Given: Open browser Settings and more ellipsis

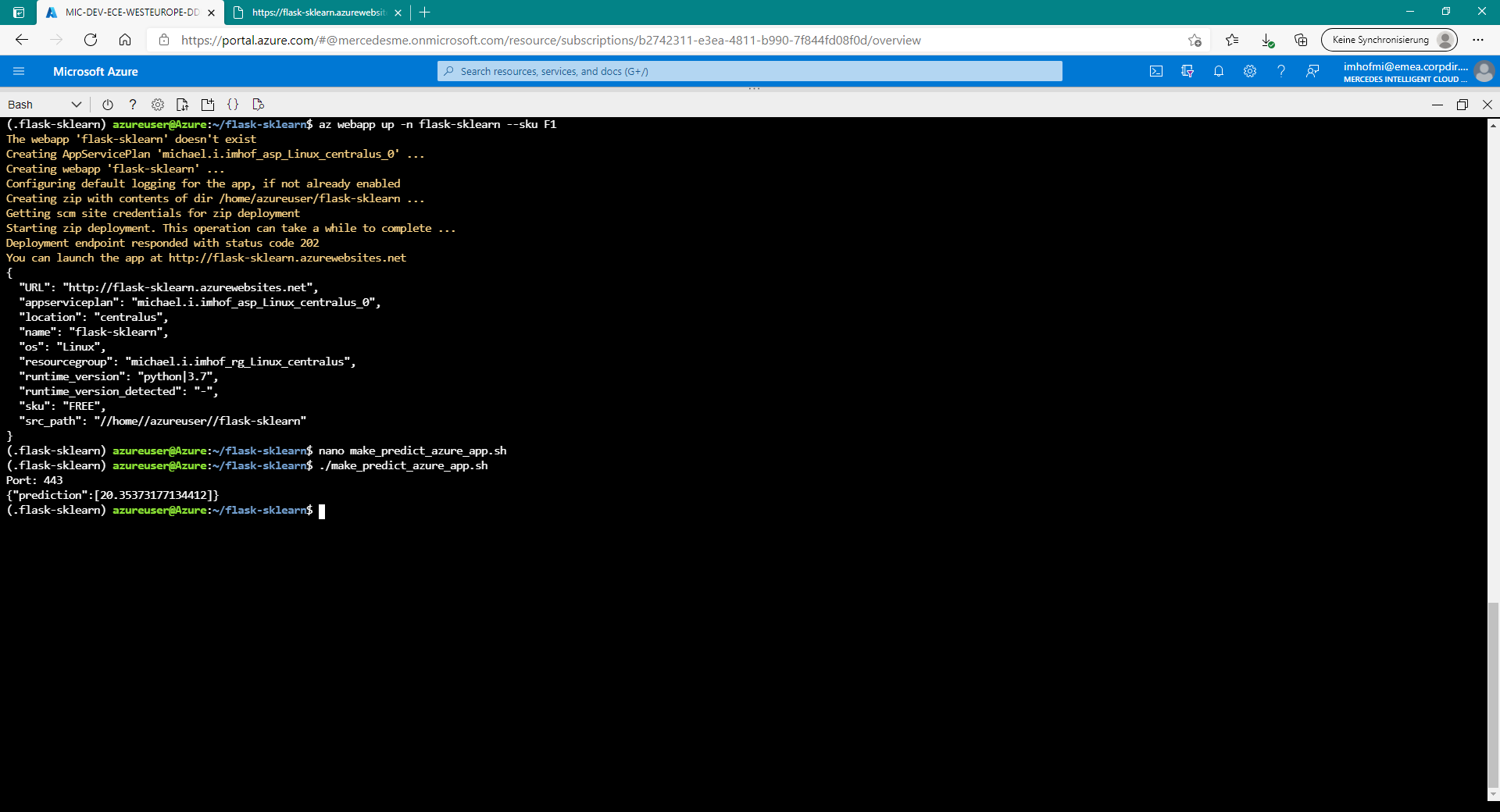Looking at the screenshot, I should [1478, 40].
